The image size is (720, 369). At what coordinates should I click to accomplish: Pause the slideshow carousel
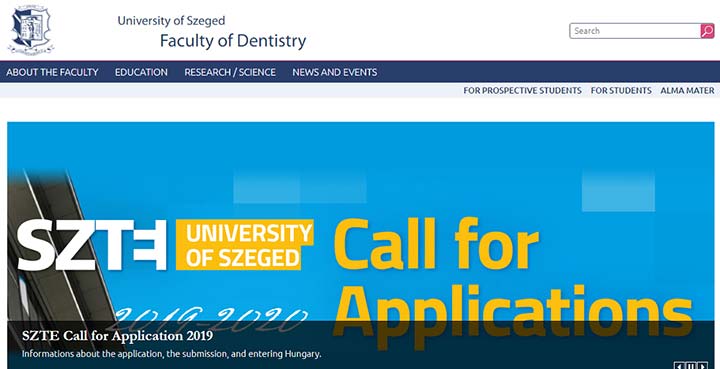point(691,366)
